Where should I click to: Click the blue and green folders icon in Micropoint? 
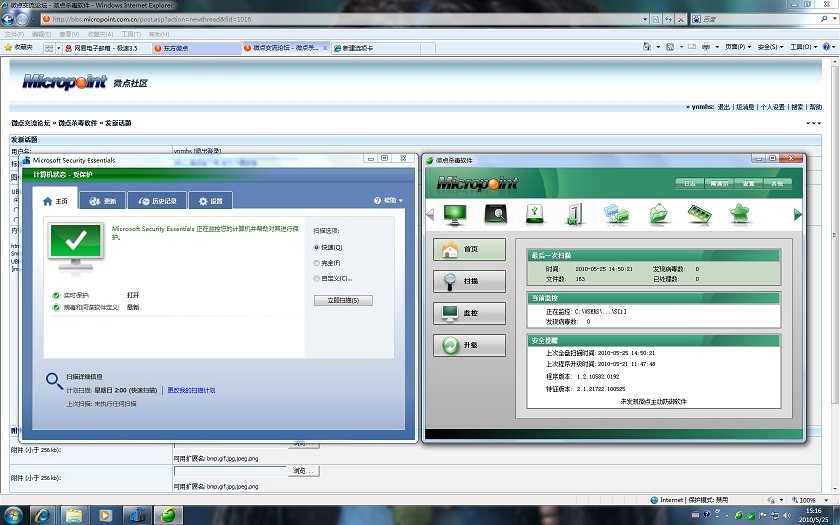[617, 214]
